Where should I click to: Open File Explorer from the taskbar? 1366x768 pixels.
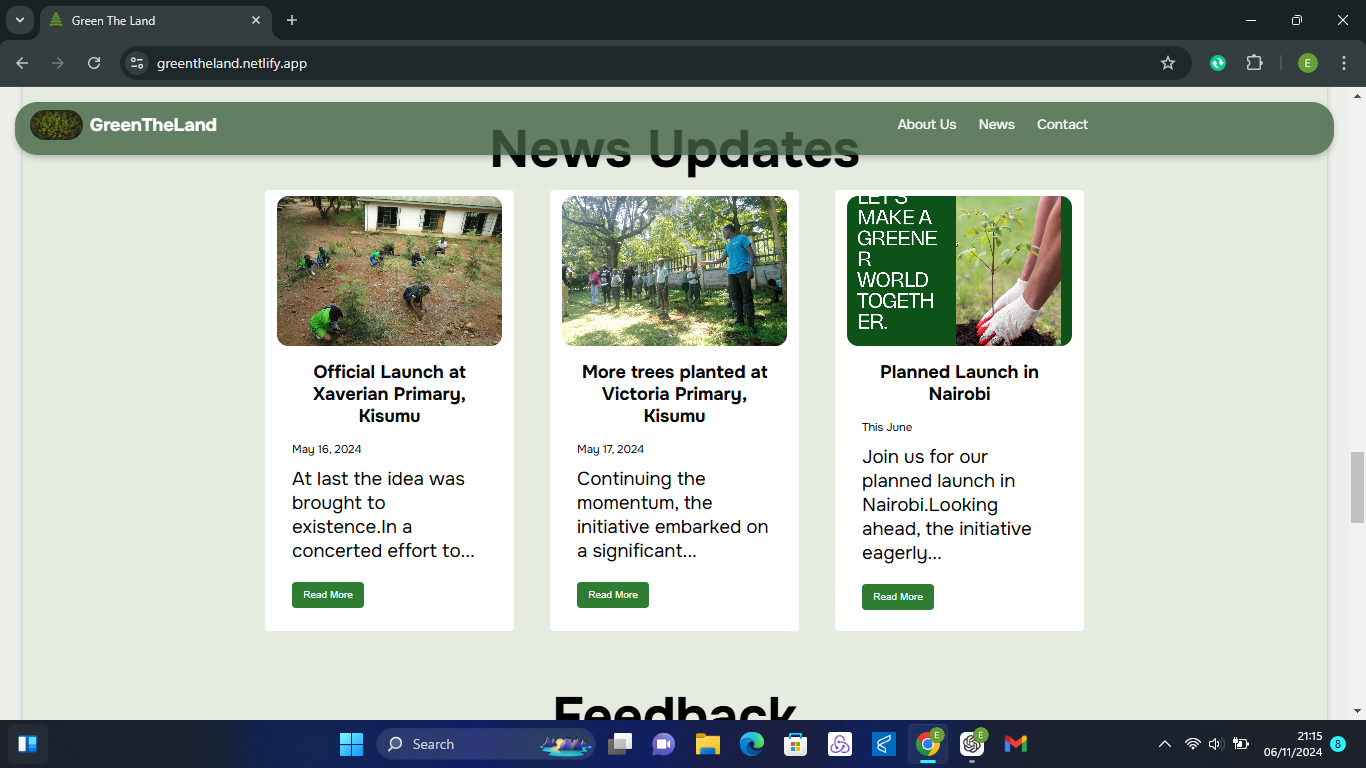tap(708, 744)
